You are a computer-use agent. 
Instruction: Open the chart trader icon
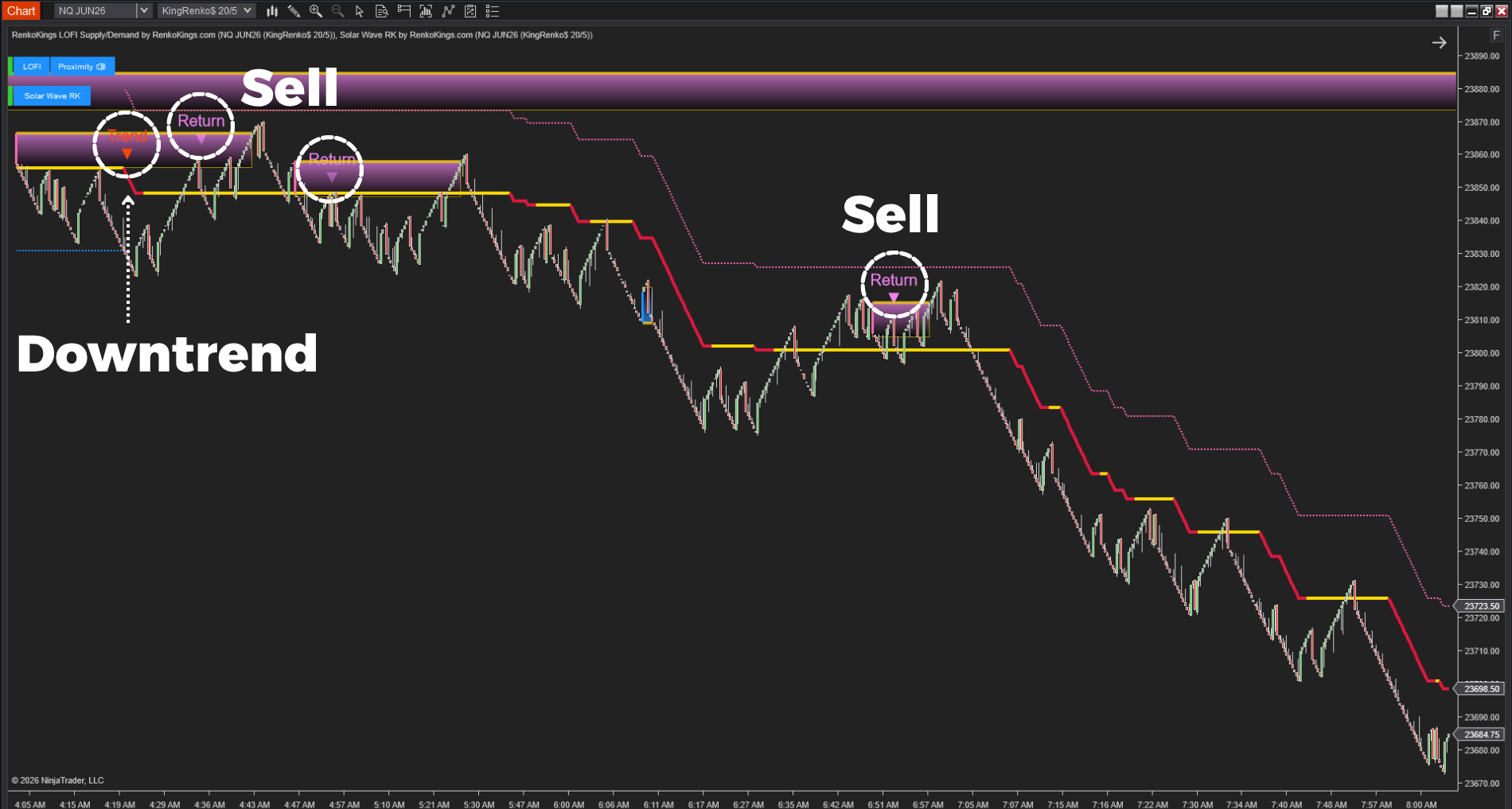404,11
